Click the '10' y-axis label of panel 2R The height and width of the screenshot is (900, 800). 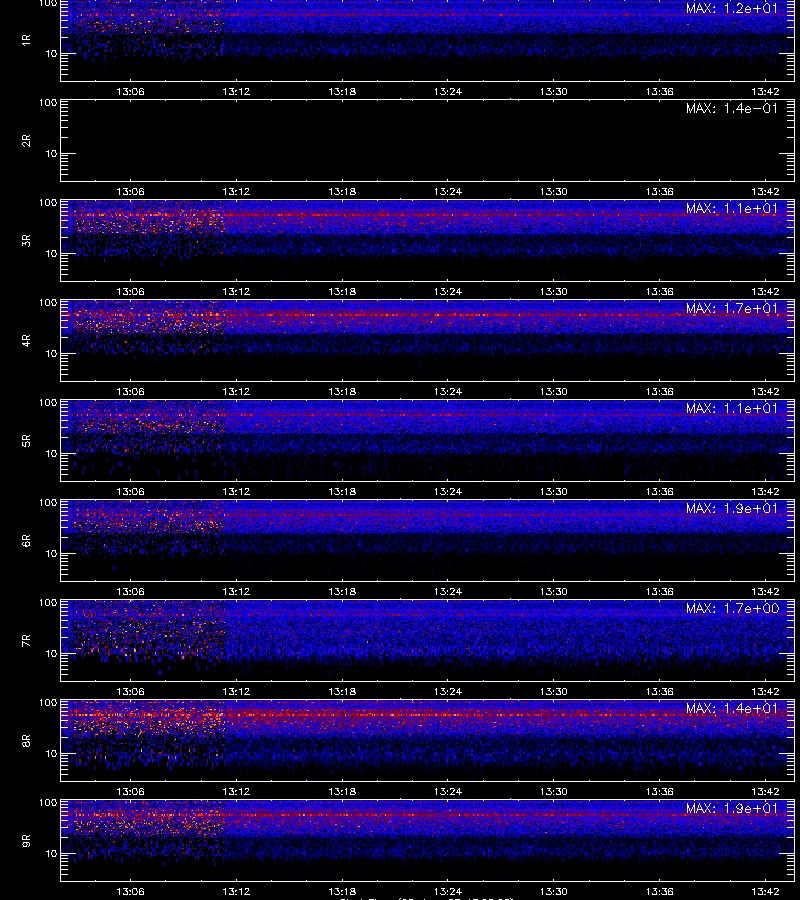point(51,154)
